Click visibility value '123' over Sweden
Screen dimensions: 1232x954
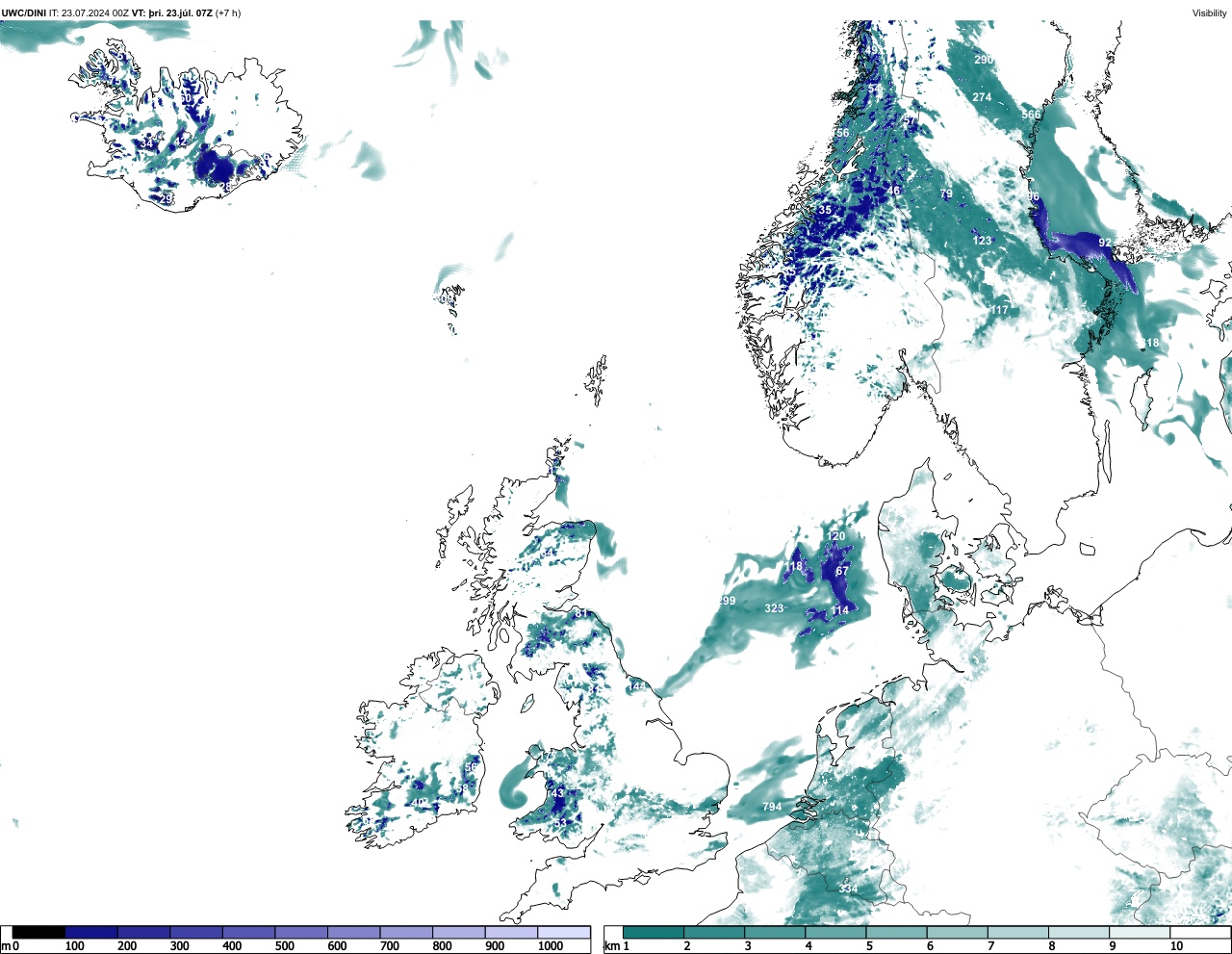tap(982, 241)
